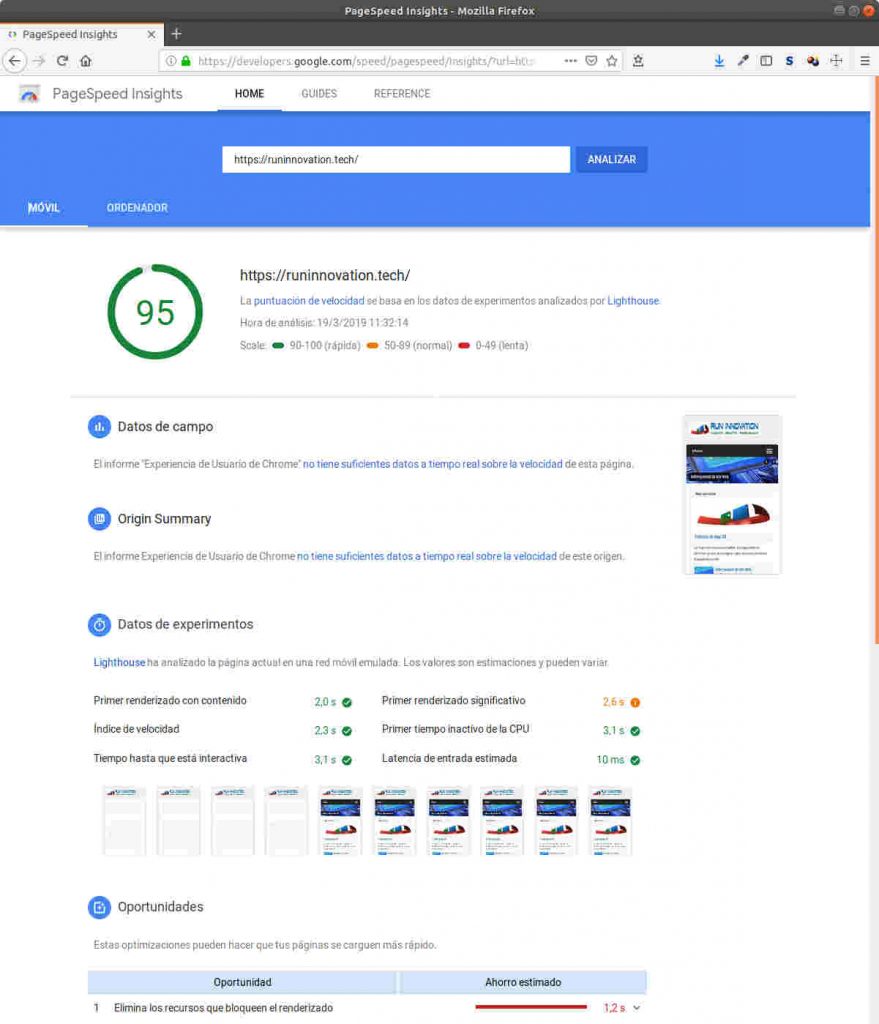Click the Origin Summary section icon
The height and width of the screenshot is (1024, 879).
(x=99, y=519)
